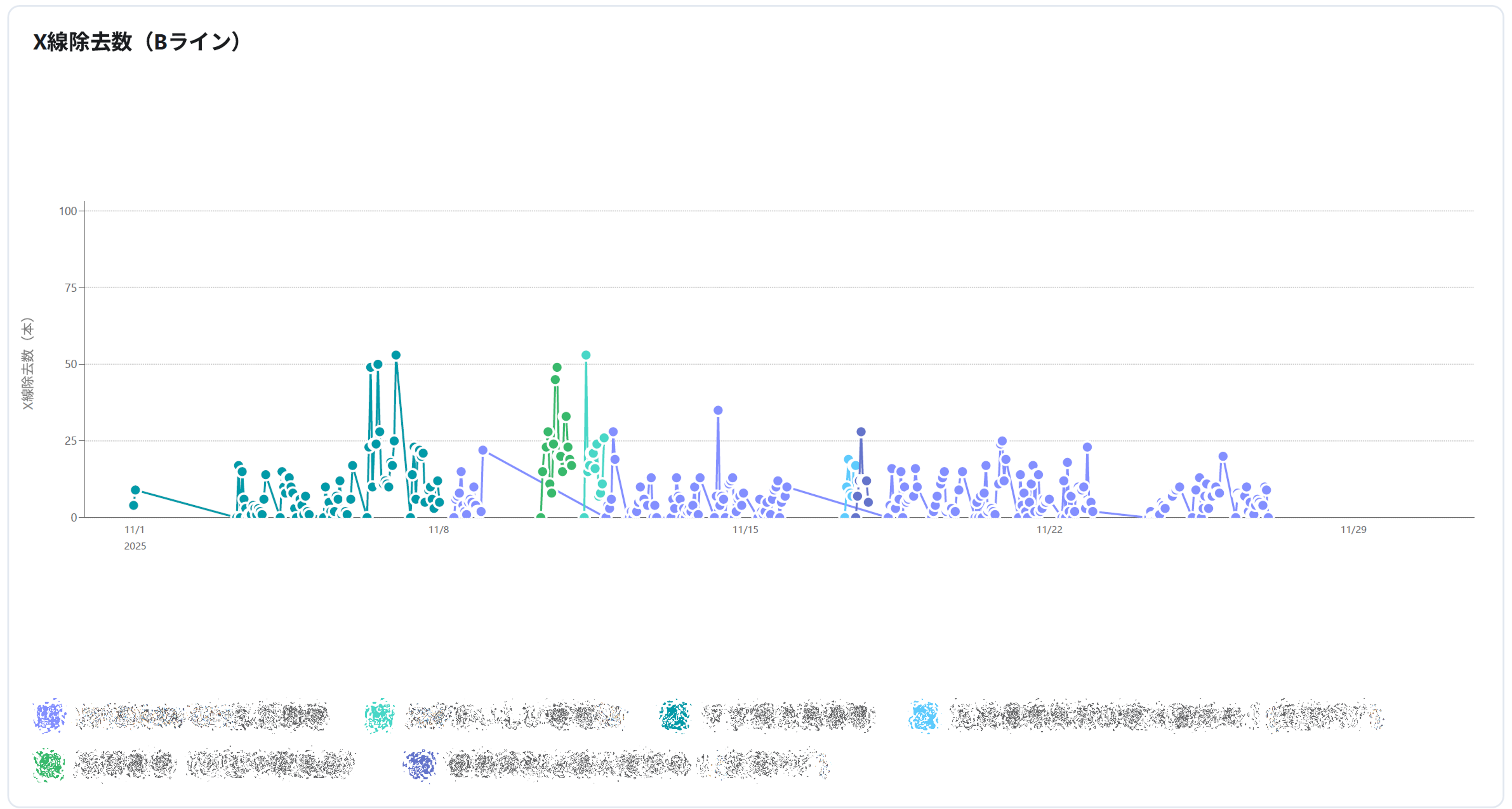Click the dark teal peak point at 53

(x=396, y=355)
